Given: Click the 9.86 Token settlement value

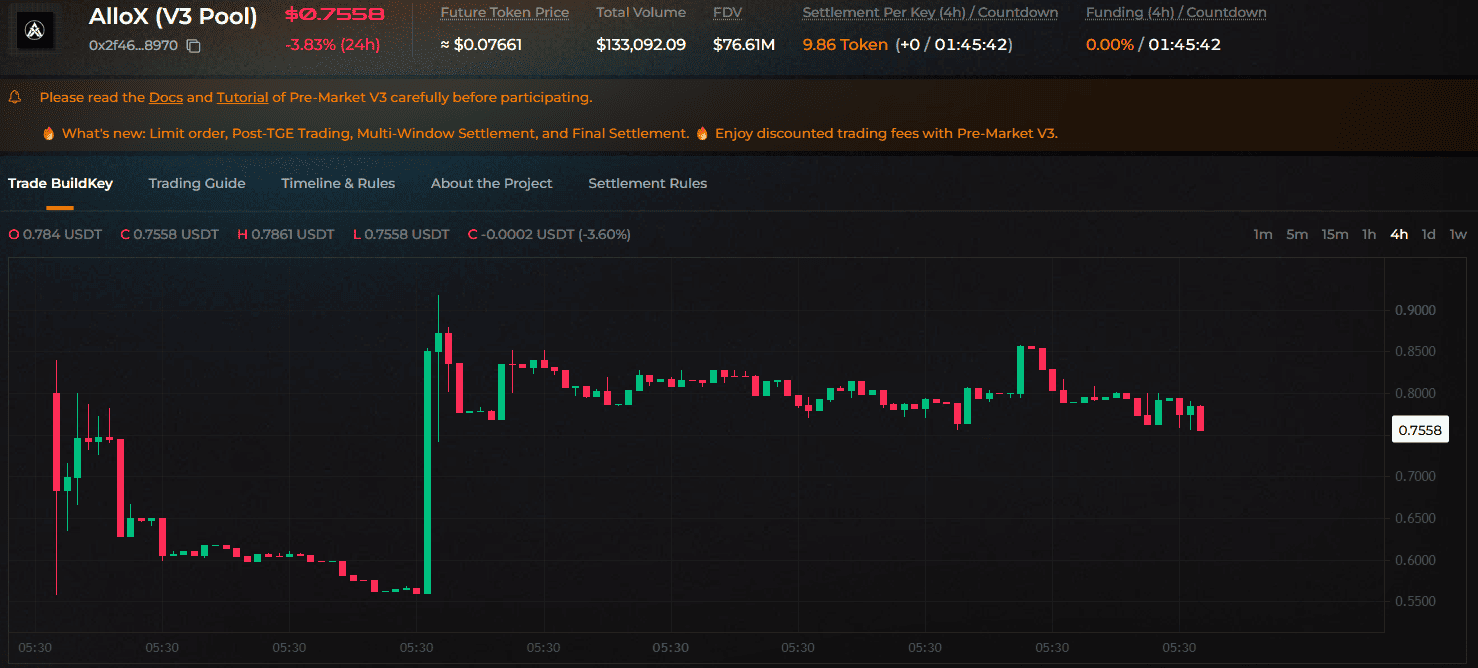Looking at the screenshot, I should click(845, 45).
